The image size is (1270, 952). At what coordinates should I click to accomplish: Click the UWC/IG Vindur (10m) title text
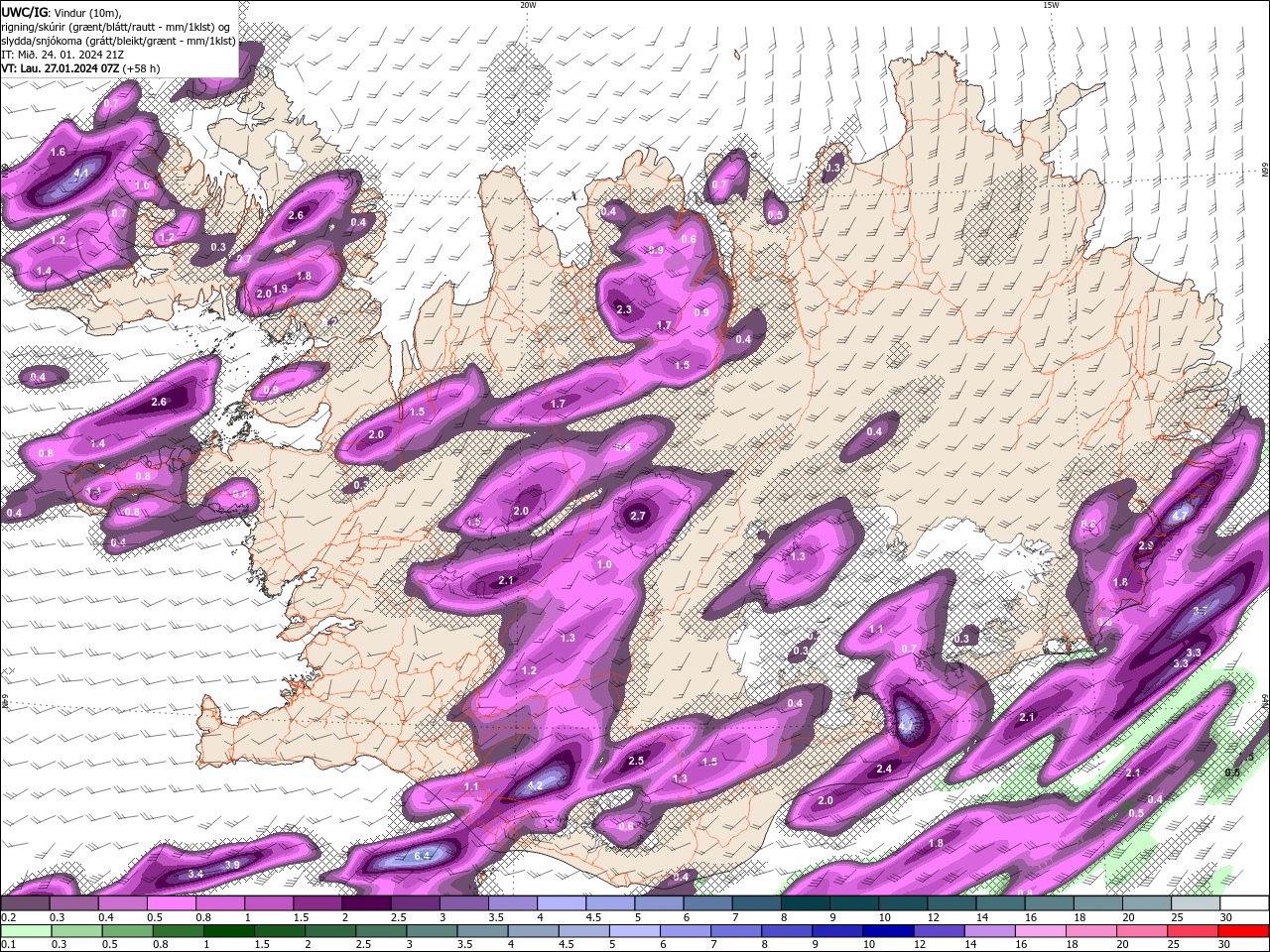61,12
